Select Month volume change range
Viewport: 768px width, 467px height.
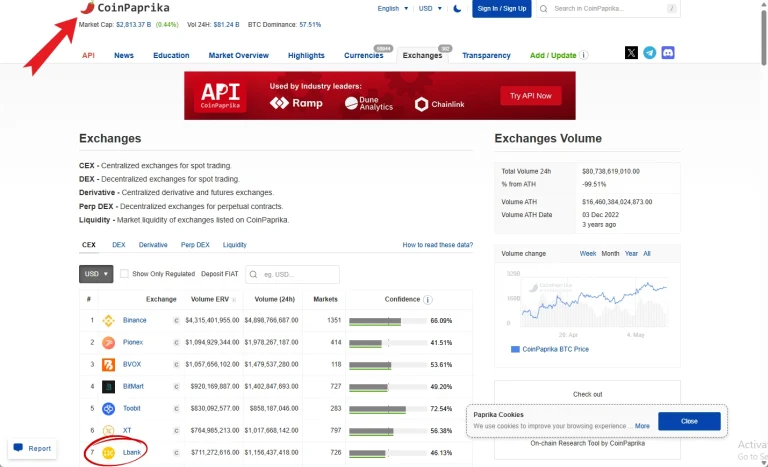(x=610, y=253)
